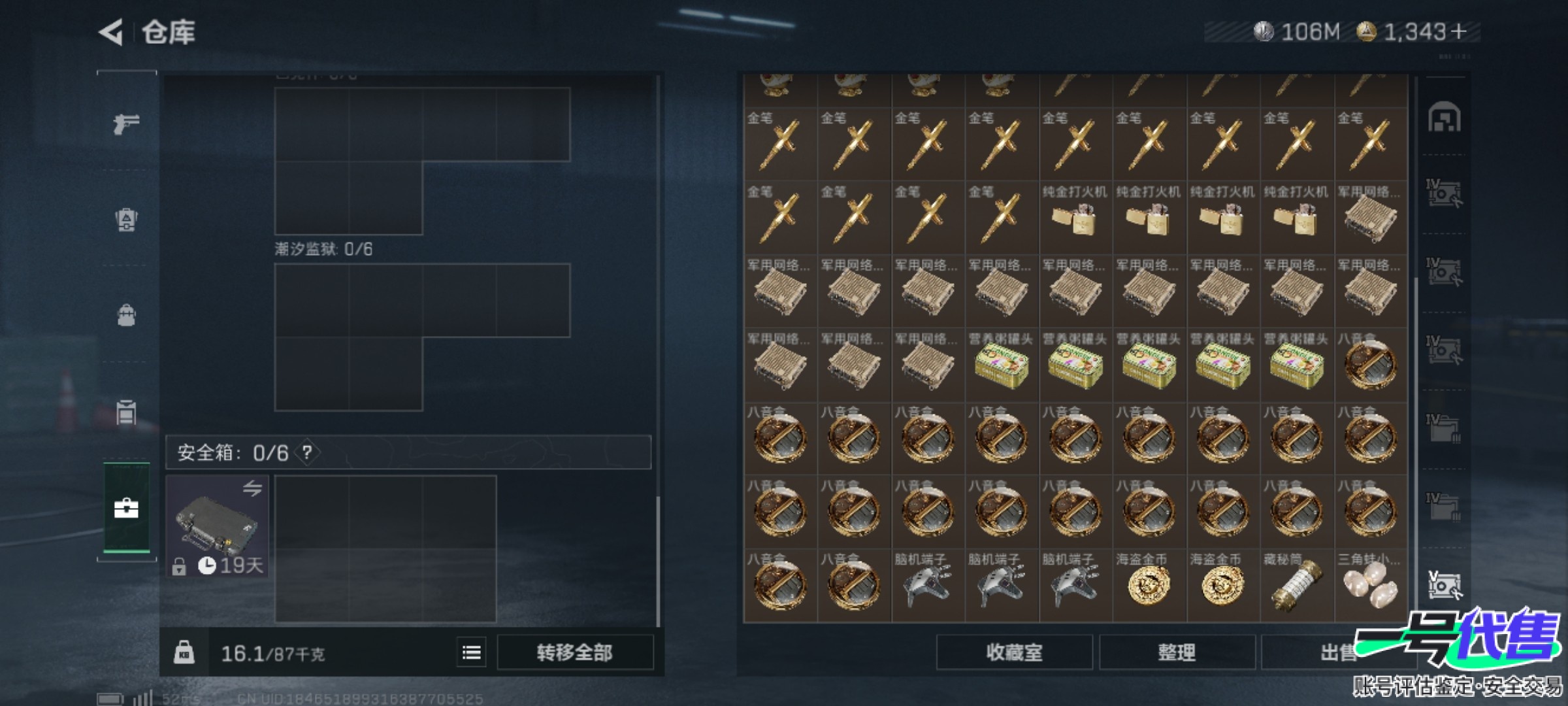1568x706 pixels.
Task: Open the weapons pistol category in sidebar
Action: pyautogui.click(x=126, y=123)
